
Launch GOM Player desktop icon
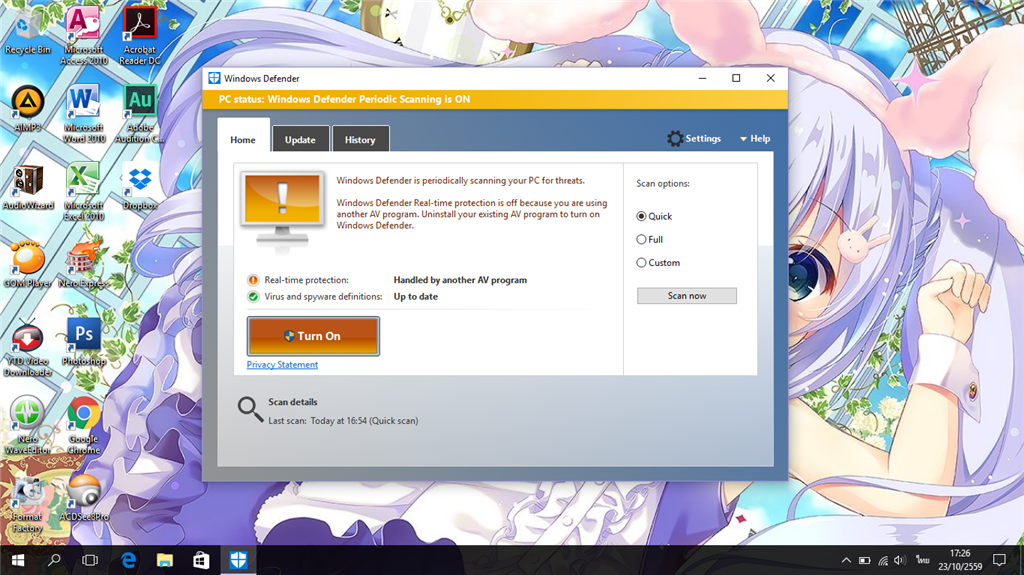(27, 265)
